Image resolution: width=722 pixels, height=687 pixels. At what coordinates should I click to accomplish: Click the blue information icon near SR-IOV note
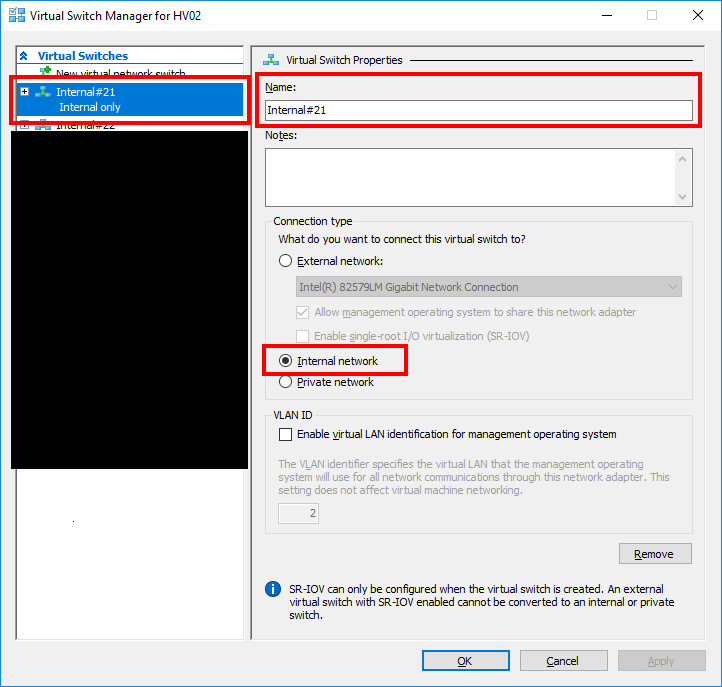[x=273, y=589]
